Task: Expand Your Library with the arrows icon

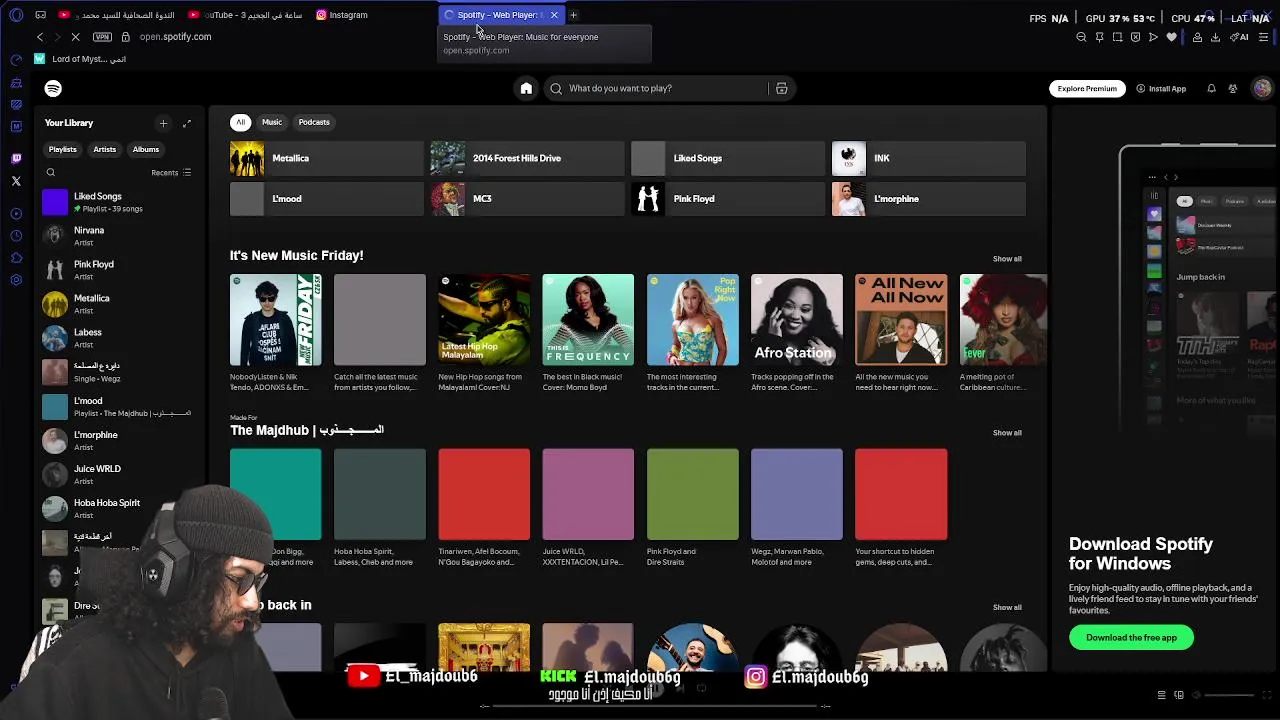Action: 186,123
